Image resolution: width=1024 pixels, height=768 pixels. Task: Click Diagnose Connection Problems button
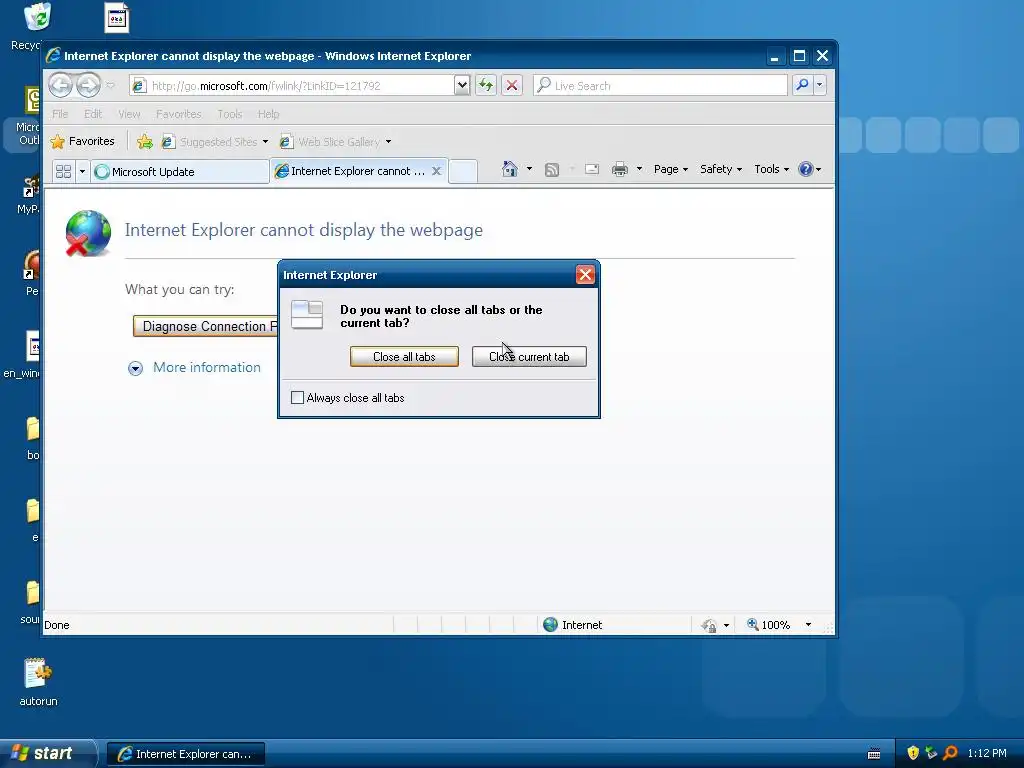coord(205,326)
